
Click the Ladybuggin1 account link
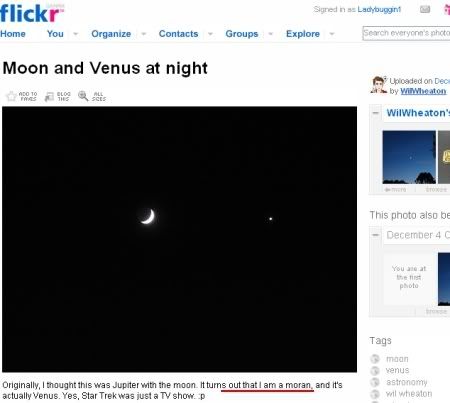(379, 10)
